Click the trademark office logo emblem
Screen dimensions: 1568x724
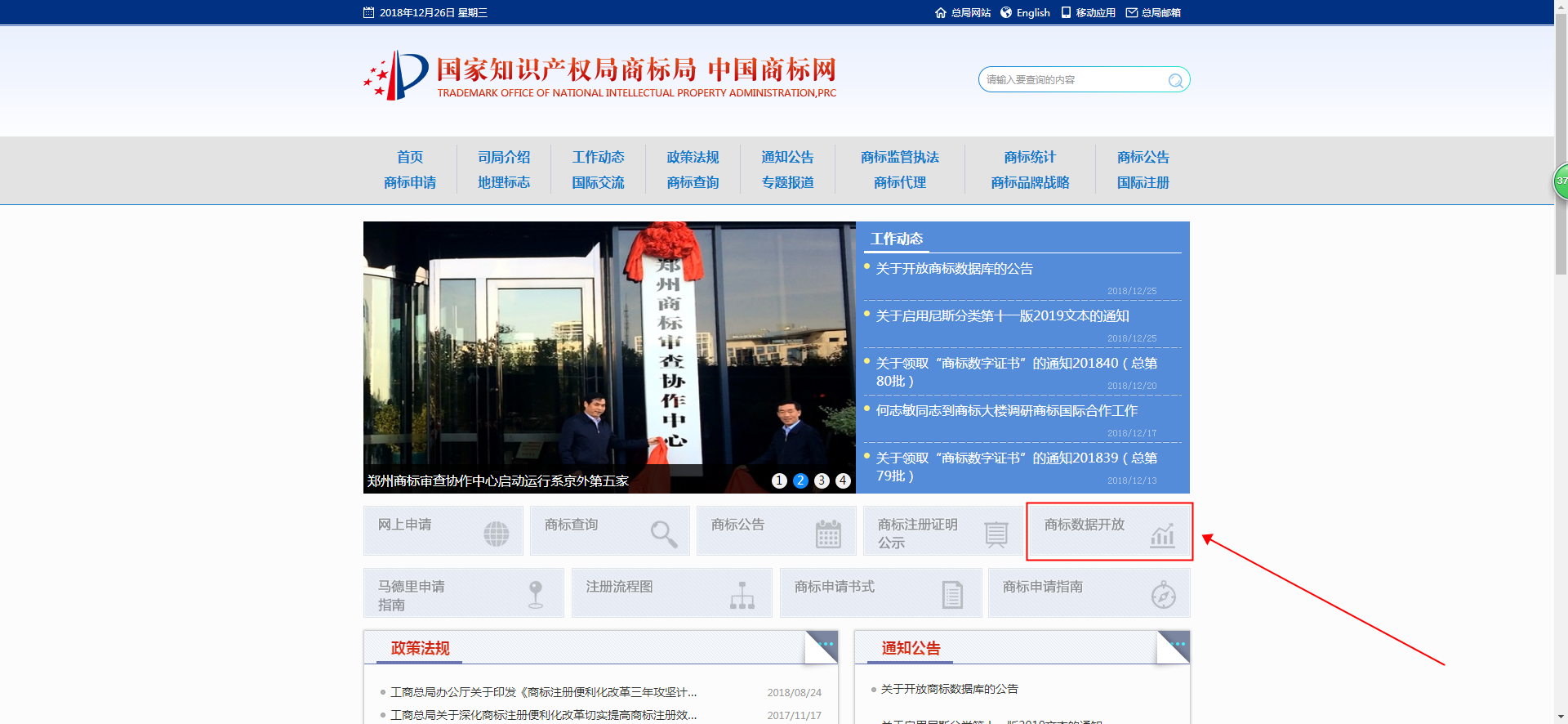[x=396, y=75]
